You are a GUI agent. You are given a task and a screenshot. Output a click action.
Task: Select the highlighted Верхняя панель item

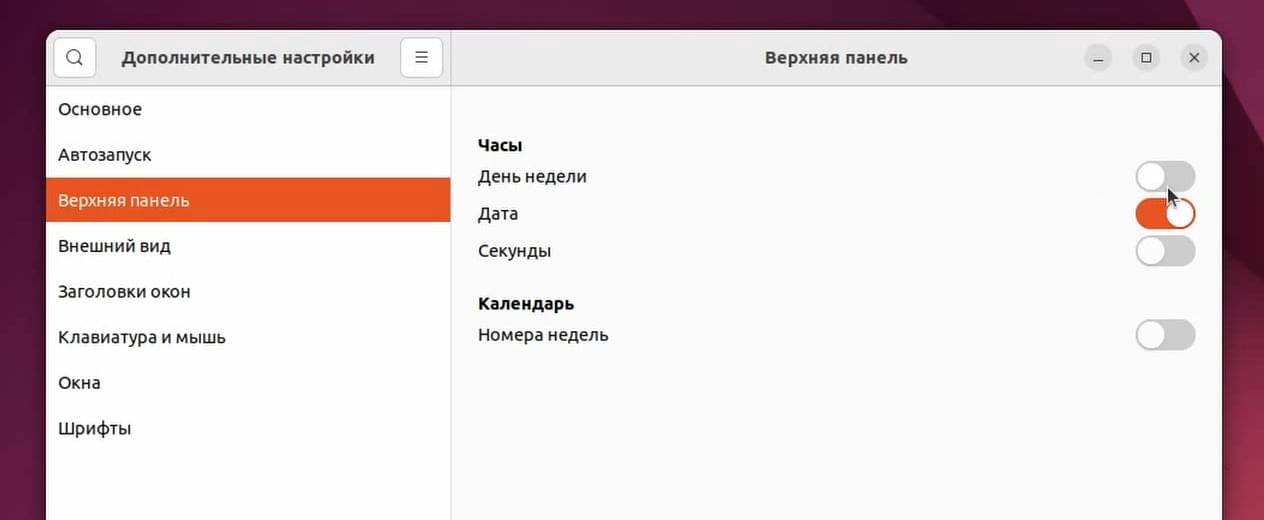click(x=248, y=200)
